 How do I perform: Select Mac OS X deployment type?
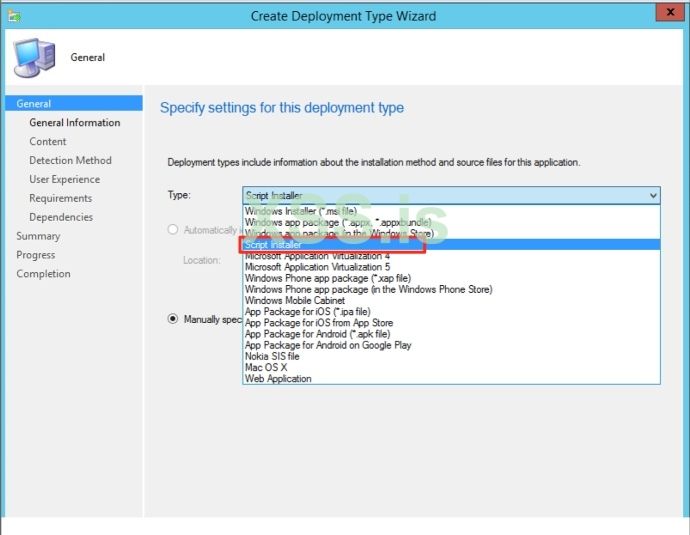coord(451,367)
